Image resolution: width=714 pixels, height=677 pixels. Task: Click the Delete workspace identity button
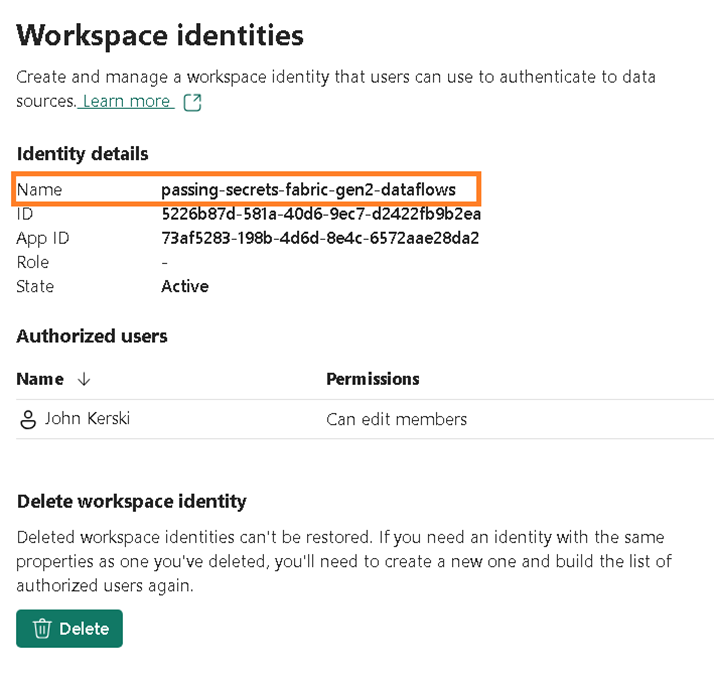[x=69, y=628]
